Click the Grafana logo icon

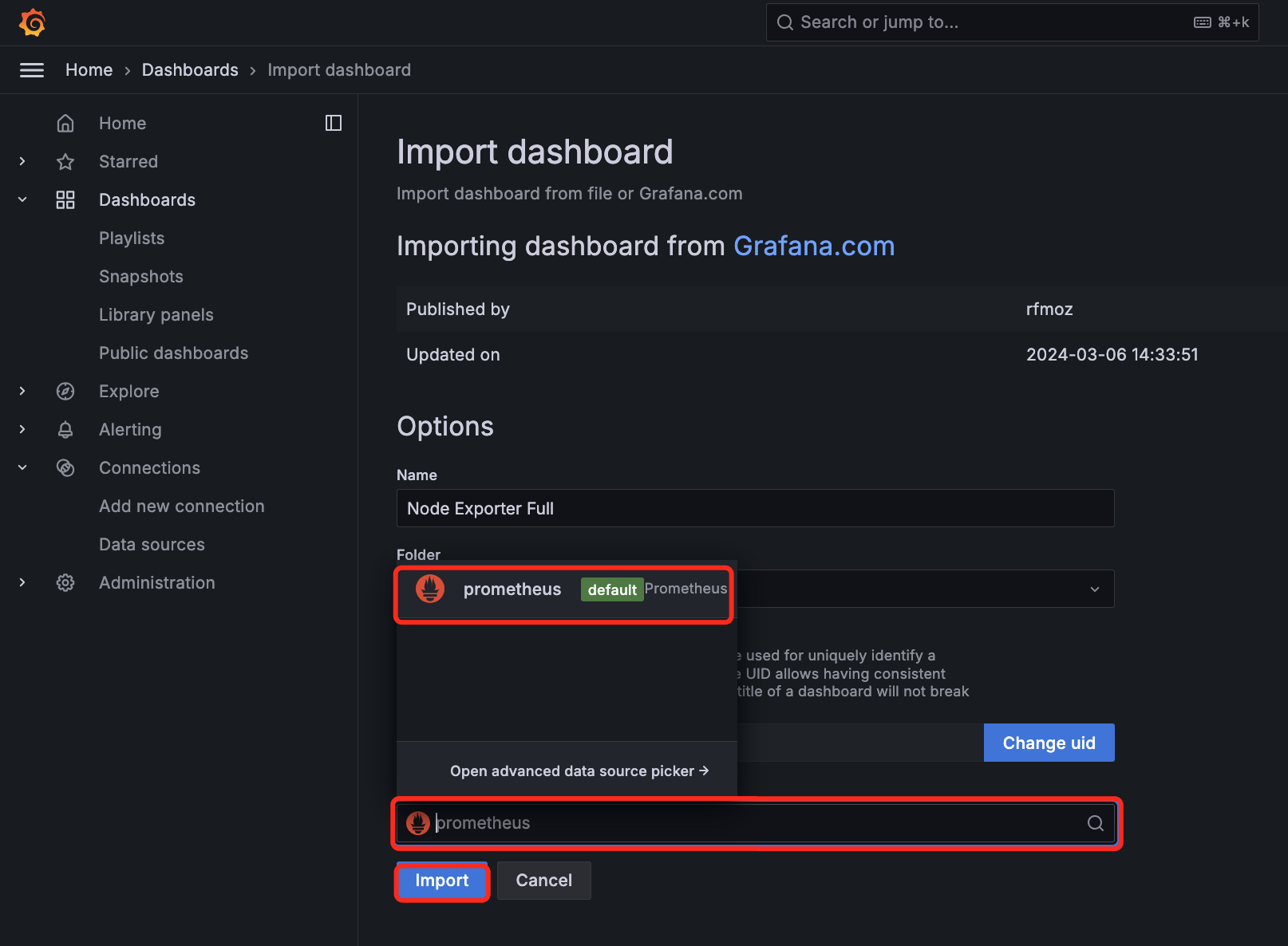pos(32,22)
